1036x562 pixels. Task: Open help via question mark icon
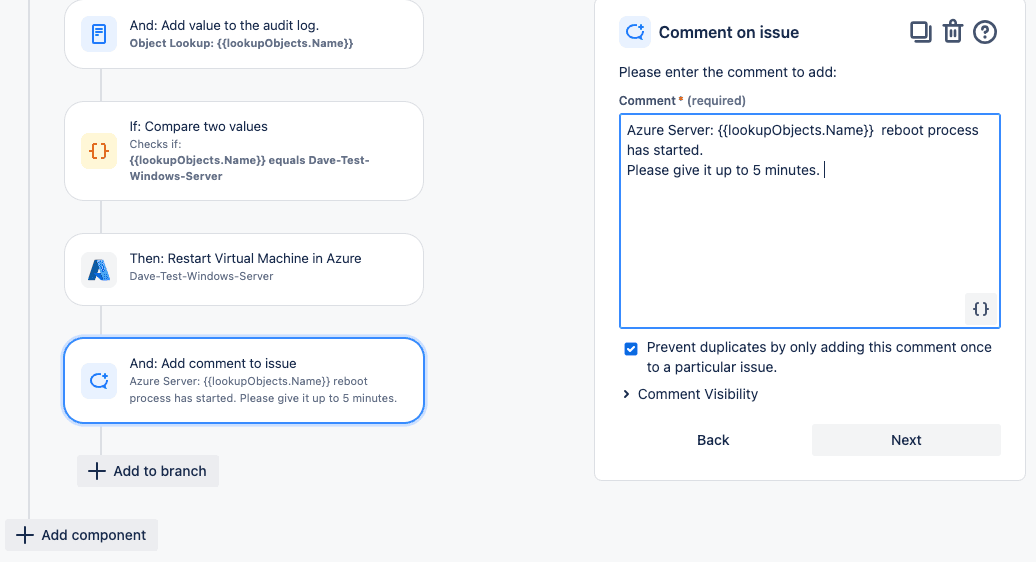(x=984, y=32)
